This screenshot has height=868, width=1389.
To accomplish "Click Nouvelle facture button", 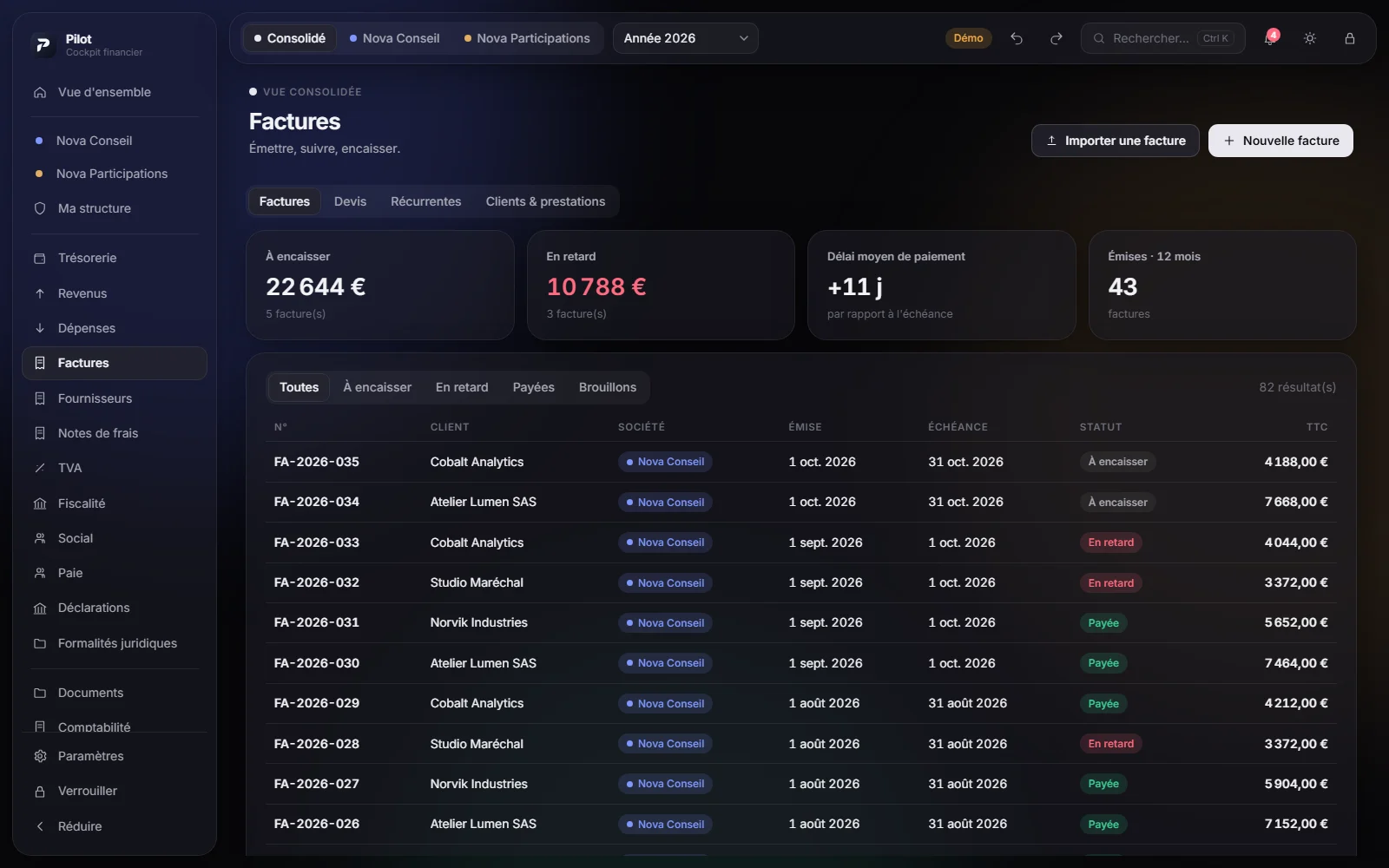I will (1280, 141).
